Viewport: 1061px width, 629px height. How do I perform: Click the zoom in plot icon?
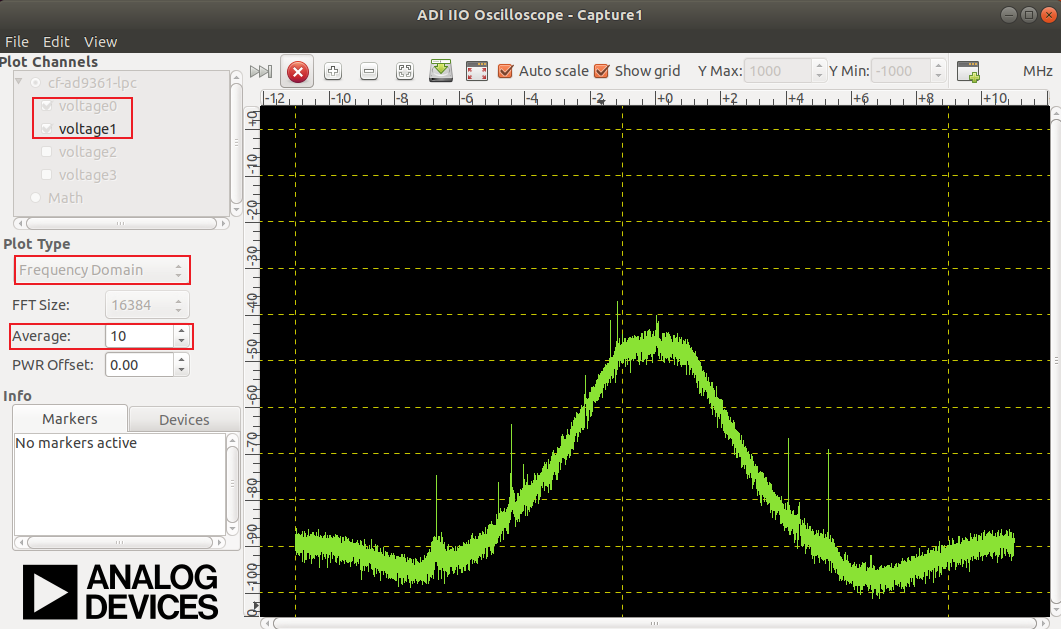click(x=334, y=72)
